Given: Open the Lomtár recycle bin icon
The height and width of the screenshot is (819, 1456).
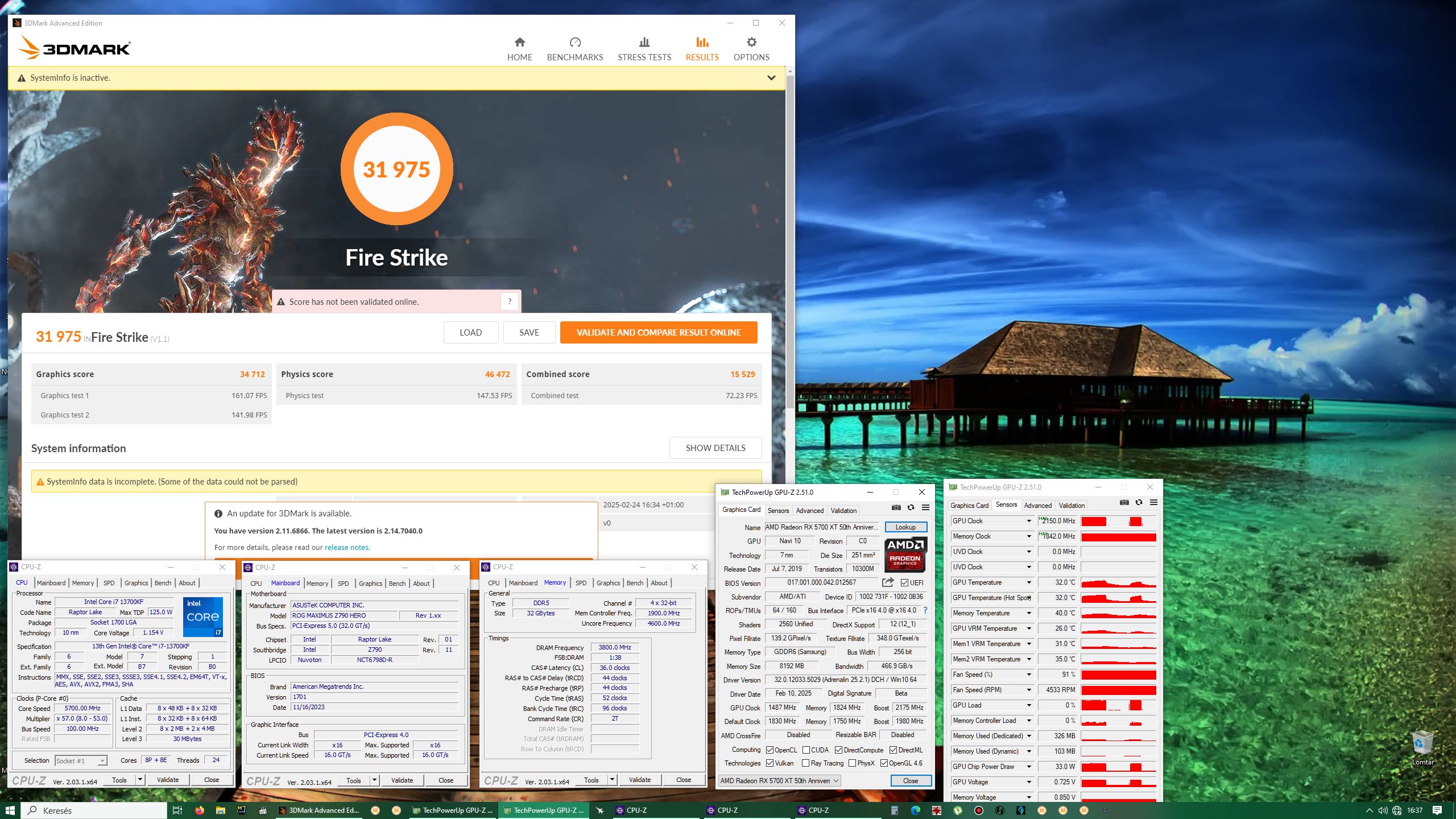Looking at the screenshot, I should point(1422,748).
